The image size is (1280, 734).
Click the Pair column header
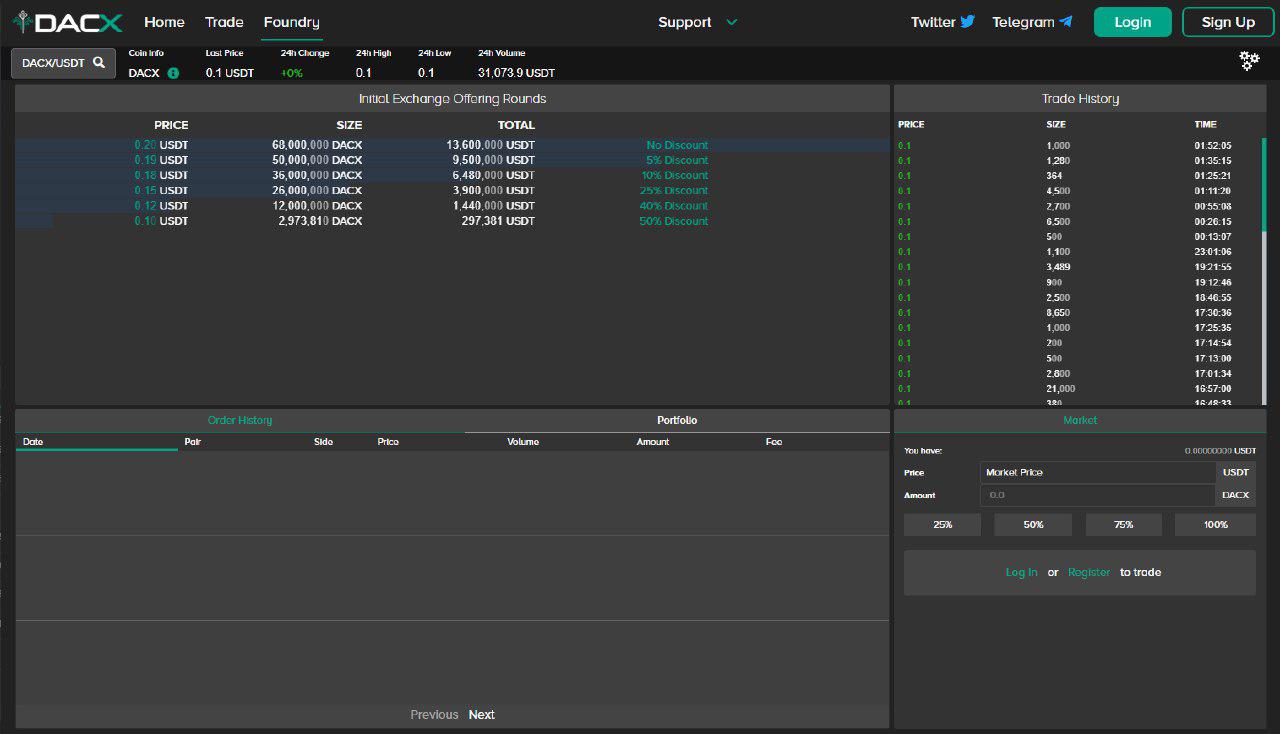[194, 441]
